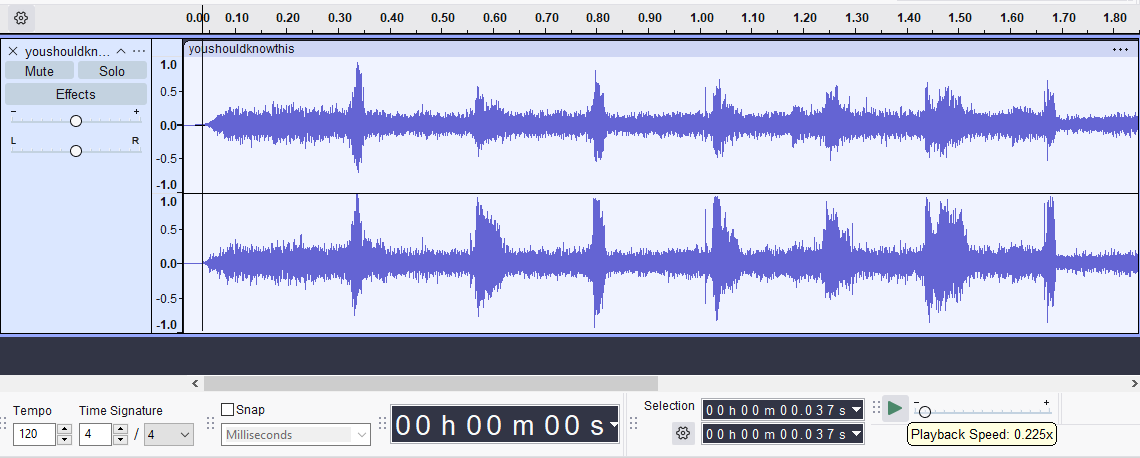Select the clip title youshouldknowthis
Image resolution: width=1140 pixels, height=458 pixels.
click(x=241, y=49)
